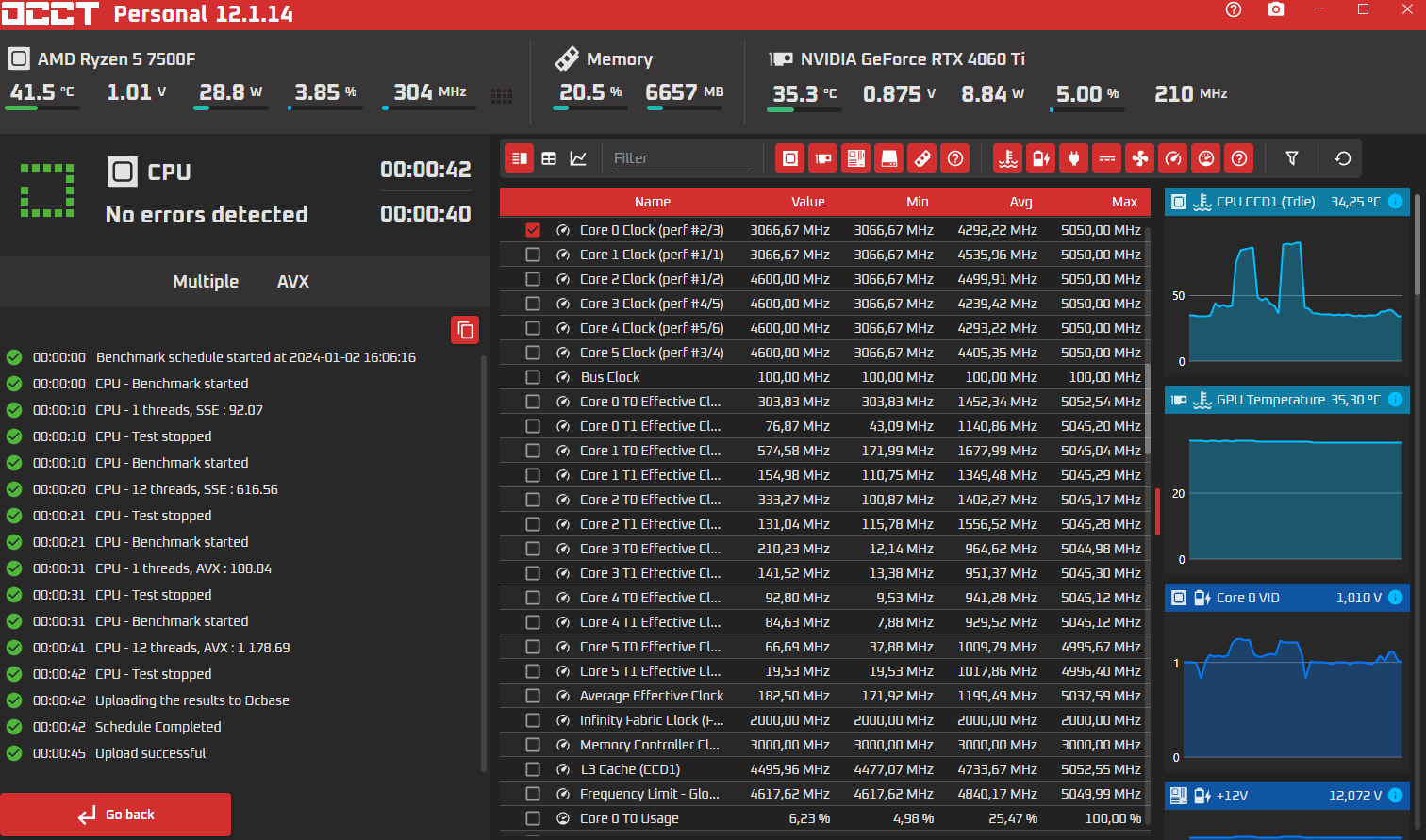Toggle the fan sensor filter icon

pyautogui.click(x=1140, y=158)
